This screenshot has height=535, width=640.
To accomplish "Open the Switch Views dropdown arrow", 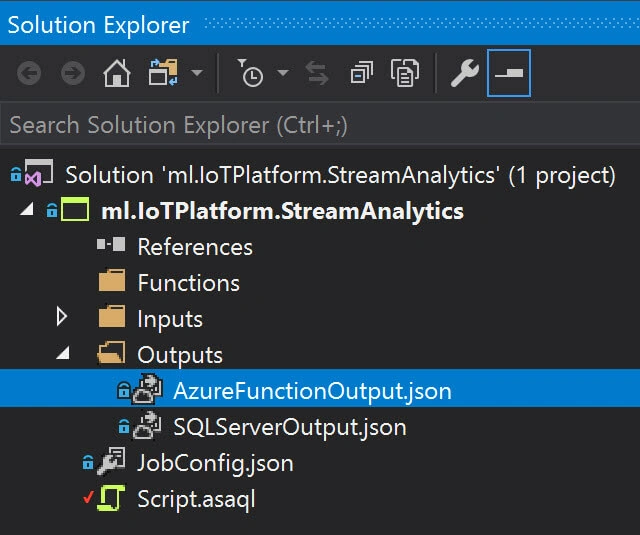I will click(x=197, y=73).
